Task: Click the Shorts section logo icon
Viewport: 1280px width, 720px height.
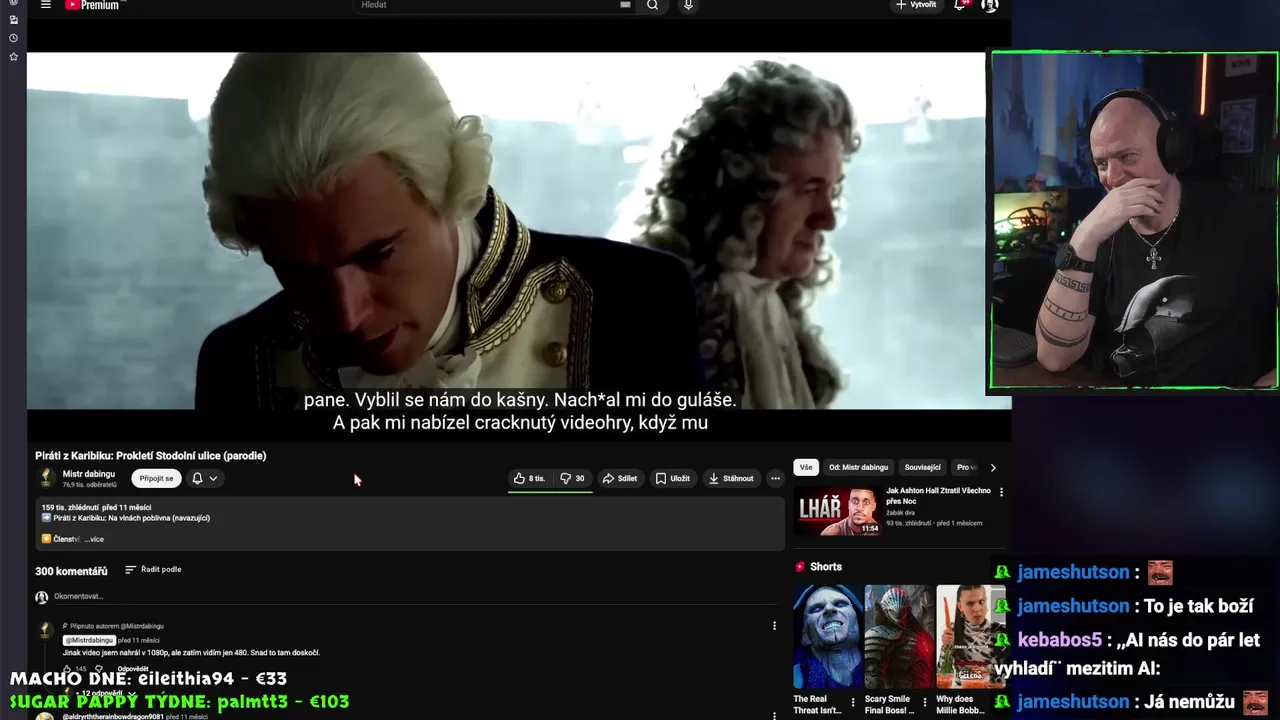Action: (x=800, y=566)
